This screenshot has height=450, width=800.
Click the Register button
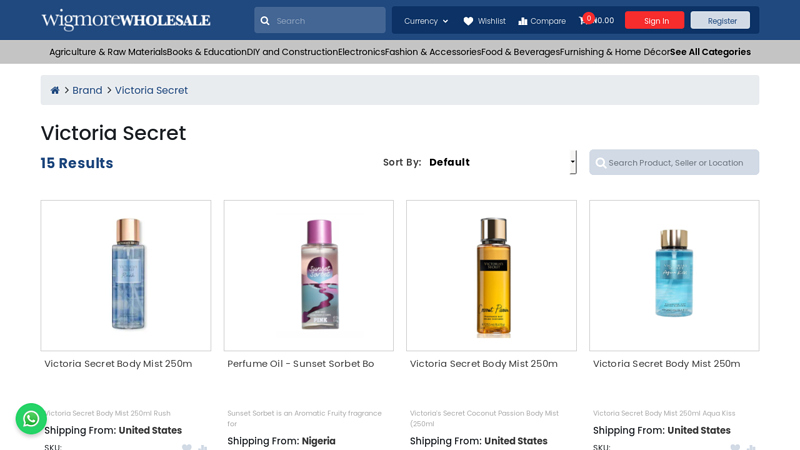(720, 20)
